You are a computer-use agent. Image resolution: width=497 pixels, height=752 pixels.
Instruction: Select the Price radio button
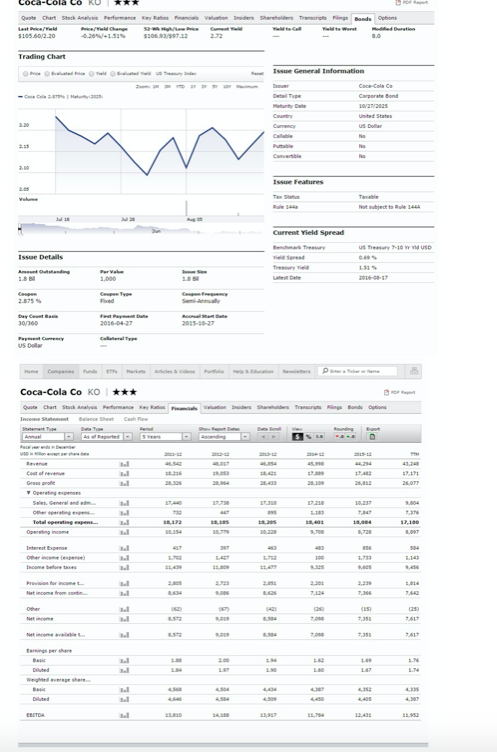point(25,74)
